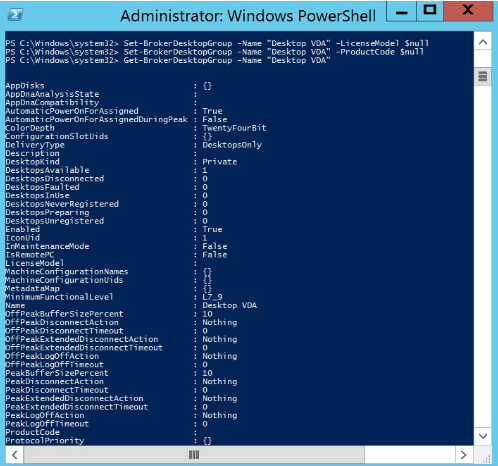The image size is (498, 466).
Task: Click the DesktopsPreparing property
Action: [47, 213]
